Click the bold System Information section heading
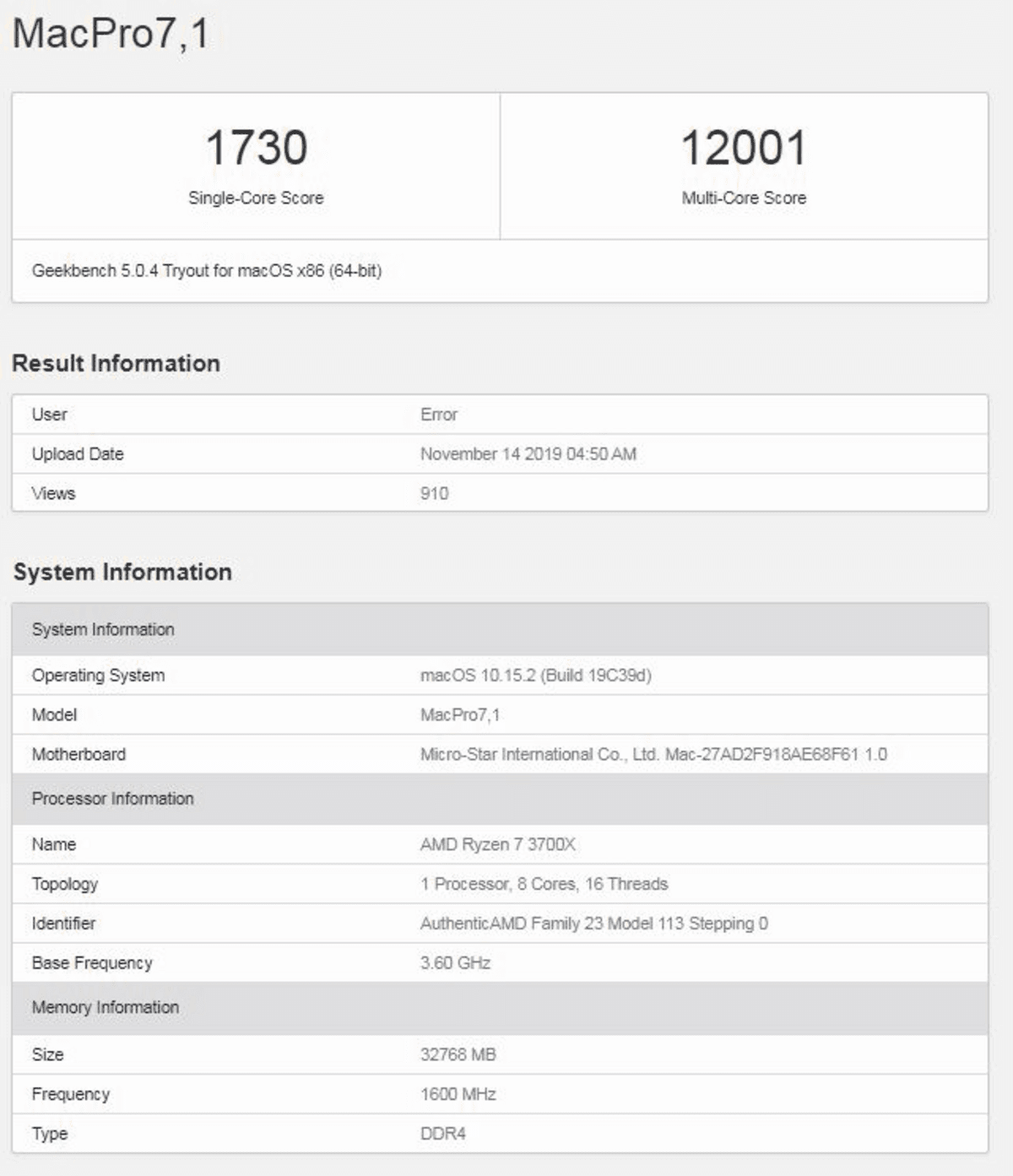Image resolution: width=1013 pixels, height=1176 pixels. tap(122, 572)
